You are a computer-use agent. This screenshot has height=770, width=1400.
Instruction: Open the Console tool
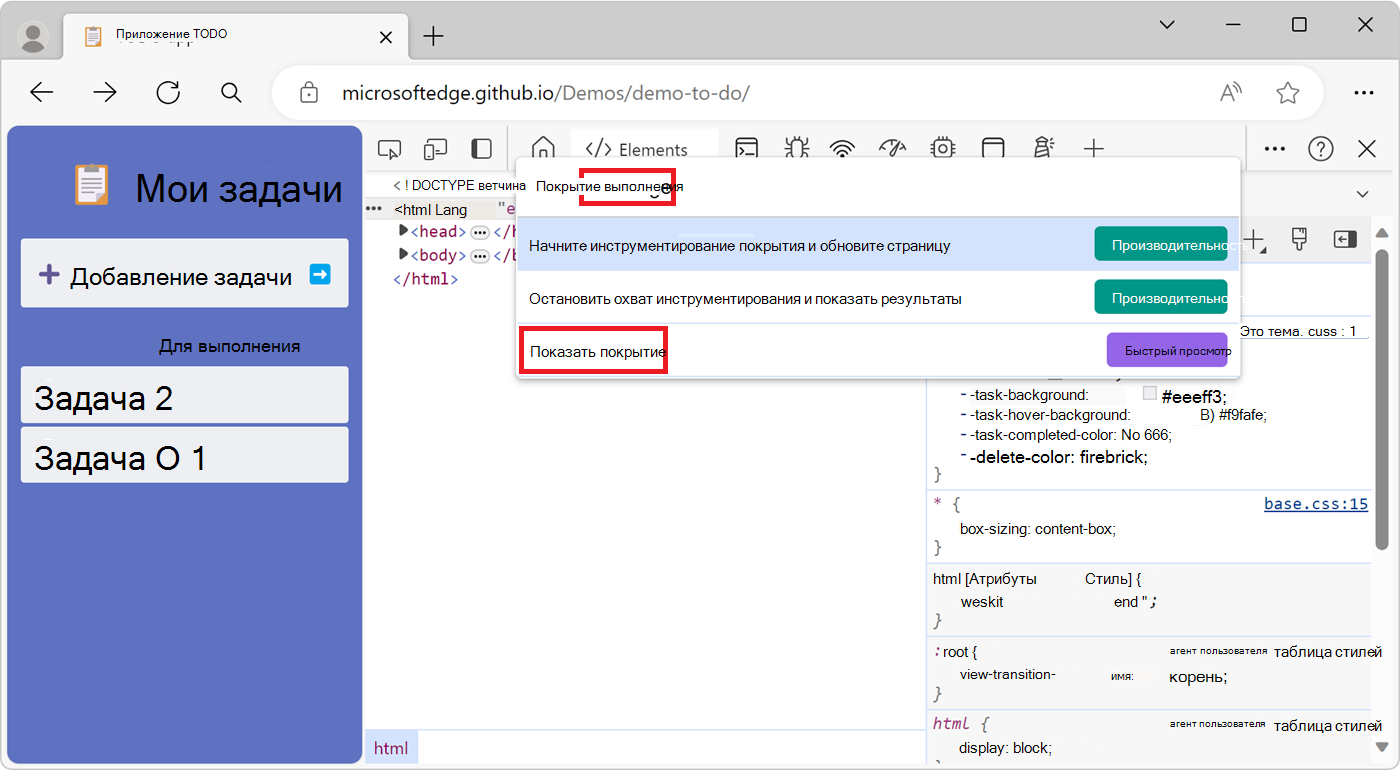click(746, 149)
